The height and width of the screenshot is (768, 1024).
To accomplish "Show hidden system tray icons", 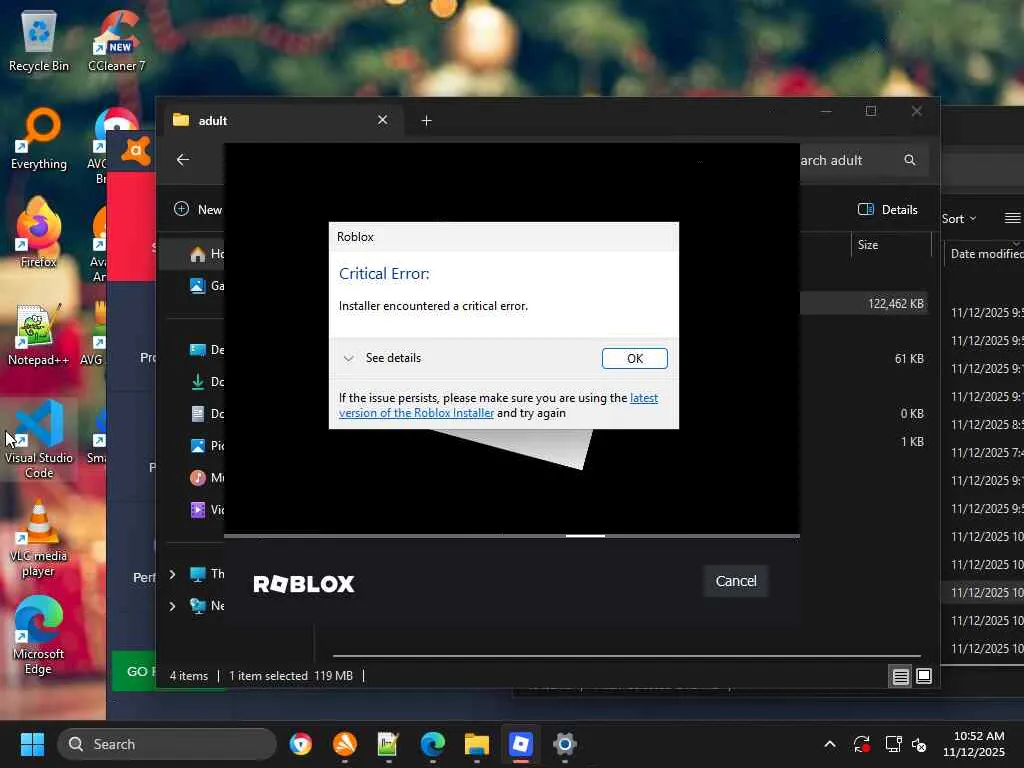I will click(x=830, y=744).
